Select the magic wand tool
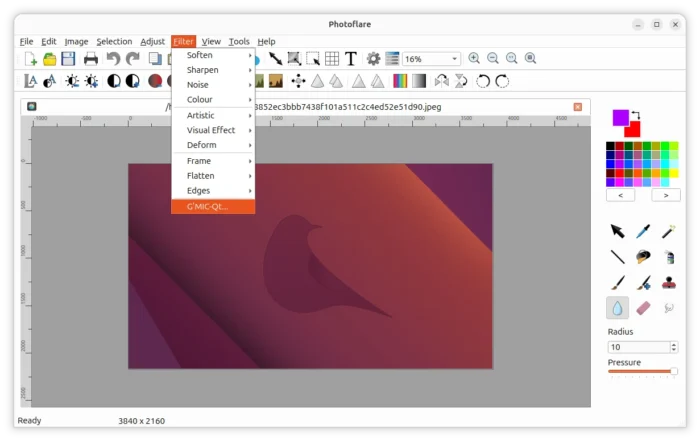 click(668, 231)
